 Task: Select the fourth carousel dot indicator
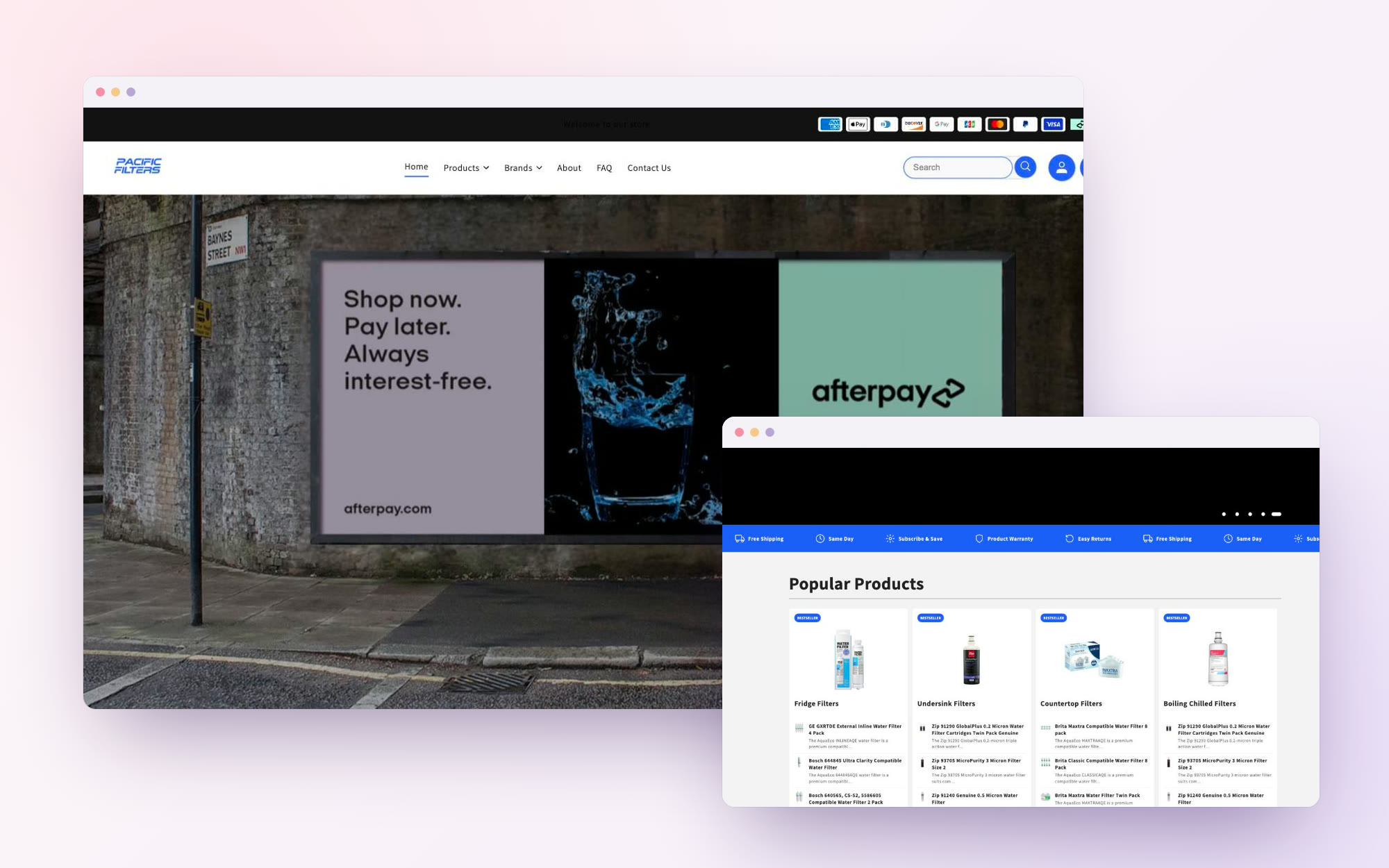pyautogui.click(x=1263, y=515)
